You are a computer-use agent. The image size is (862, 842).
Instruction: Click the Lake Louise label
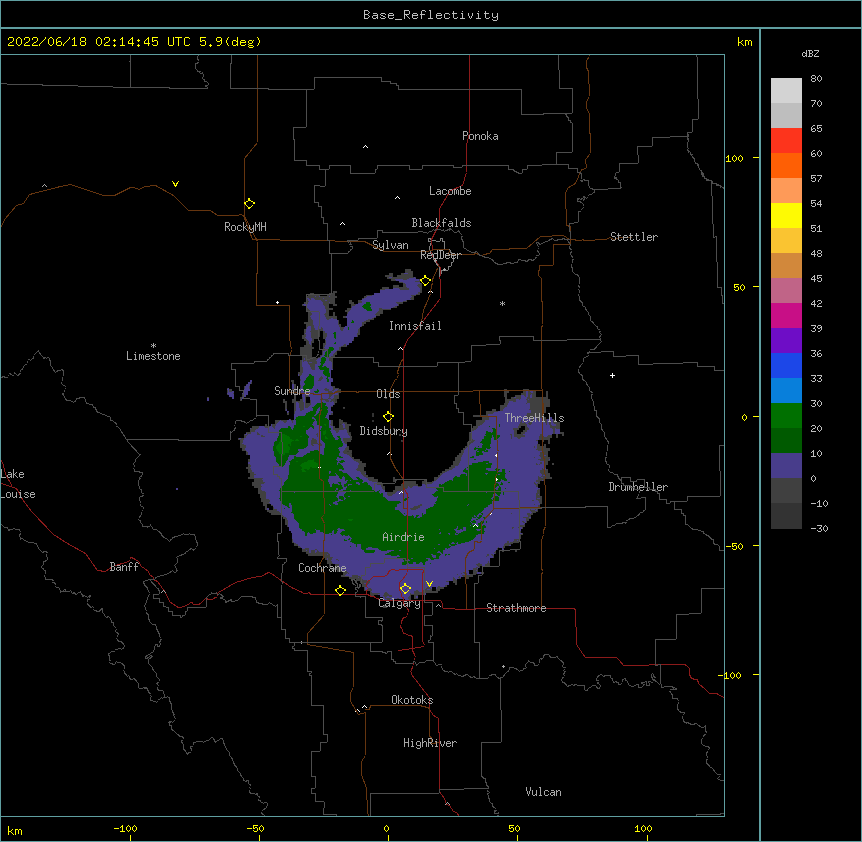click(x=18, y=484)
